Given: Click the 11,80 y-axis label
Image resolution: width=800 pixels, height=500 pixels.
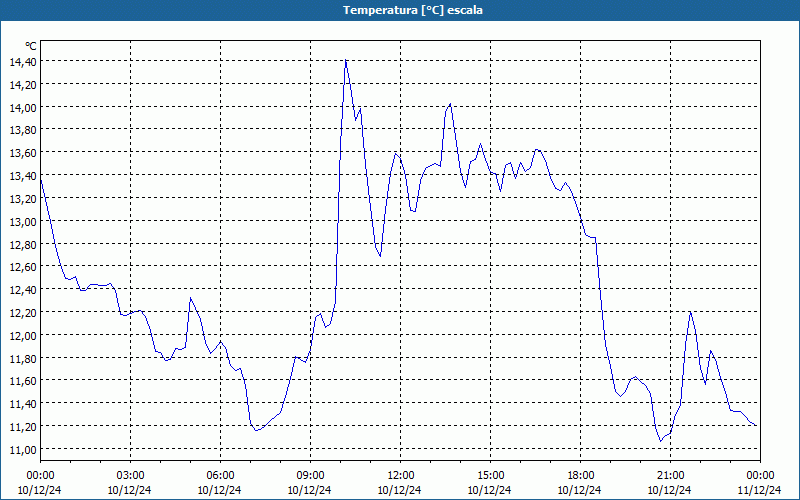Looking at the screenshot, I should click(23, 358).
